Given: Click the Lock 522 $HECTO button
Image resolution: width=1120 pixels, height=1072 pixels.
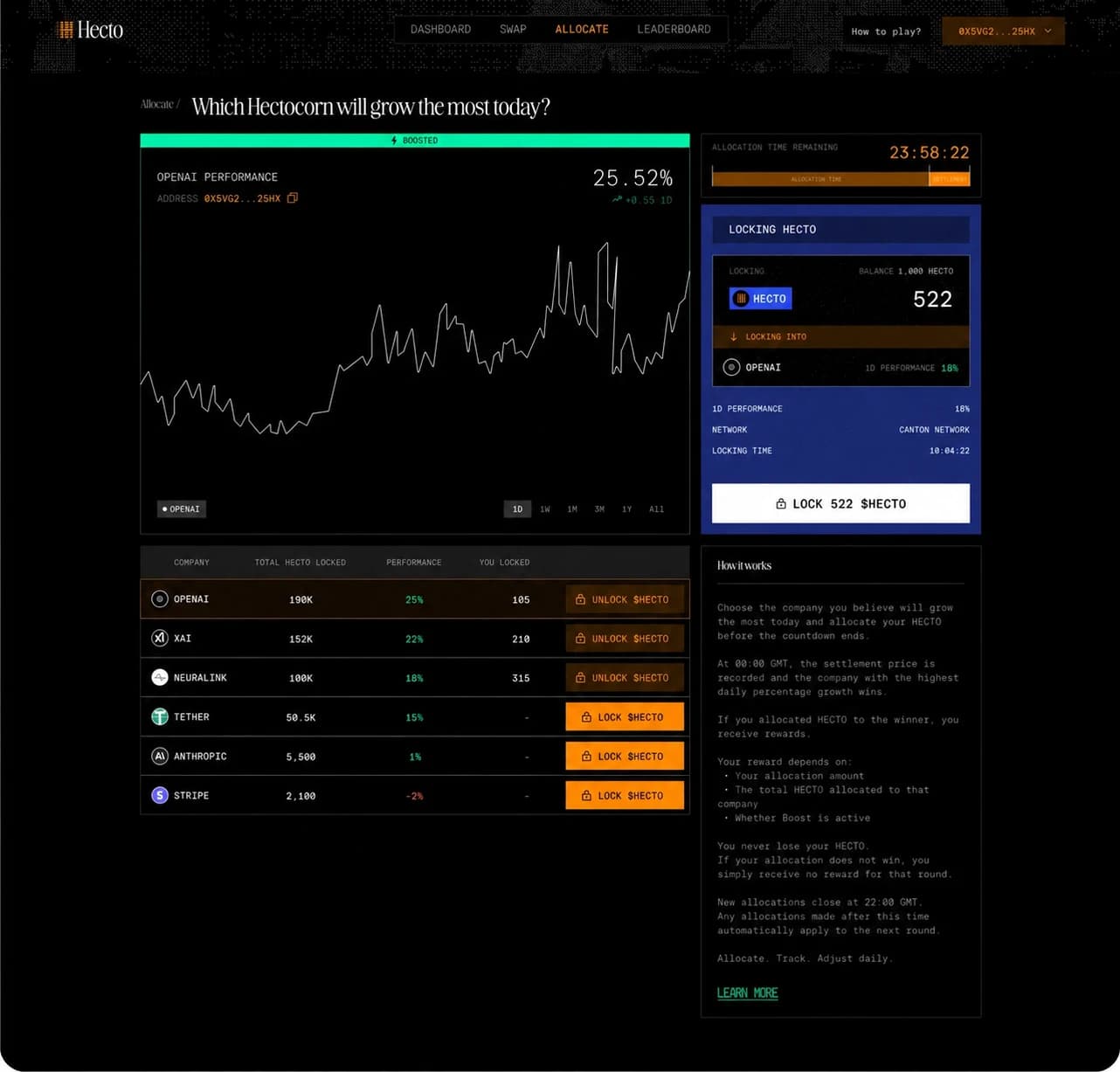Looking at the screenshot, I should pyautogui.click(x=840, y=503).
